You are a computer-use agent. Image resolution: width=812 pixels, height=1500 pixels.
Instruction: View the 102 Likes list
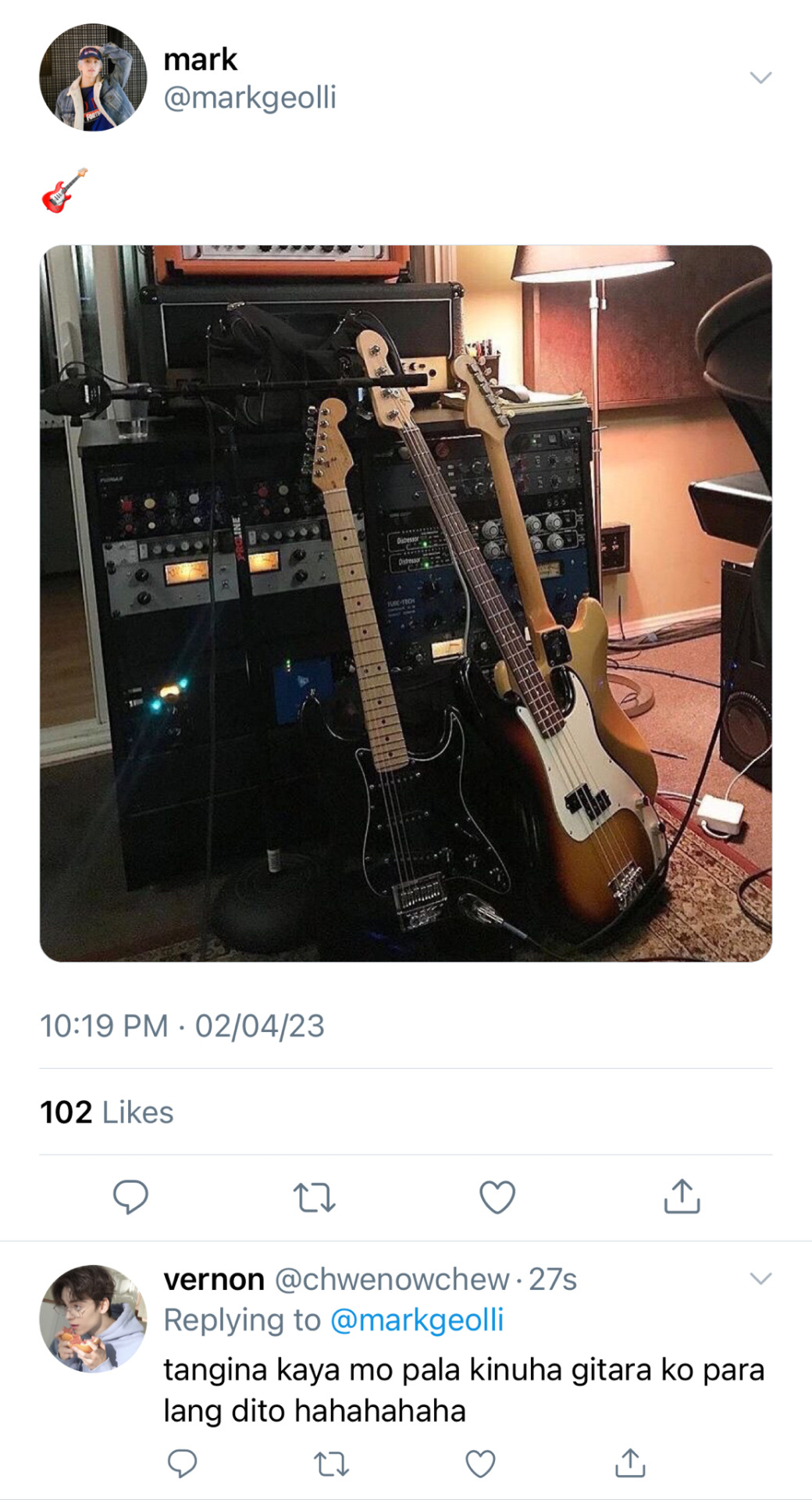[107, 1112]
